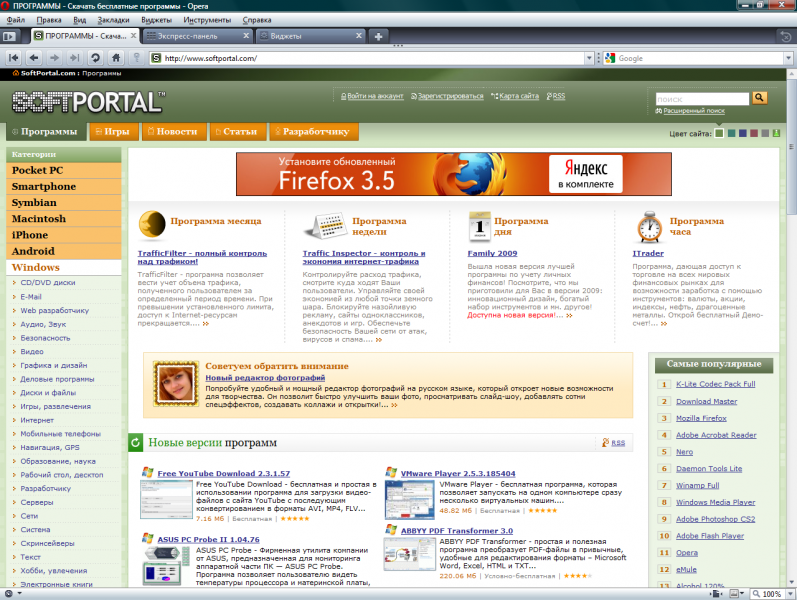The image size is (797, 600).
Task: Select the teal site color swatch
Action: 731,133
